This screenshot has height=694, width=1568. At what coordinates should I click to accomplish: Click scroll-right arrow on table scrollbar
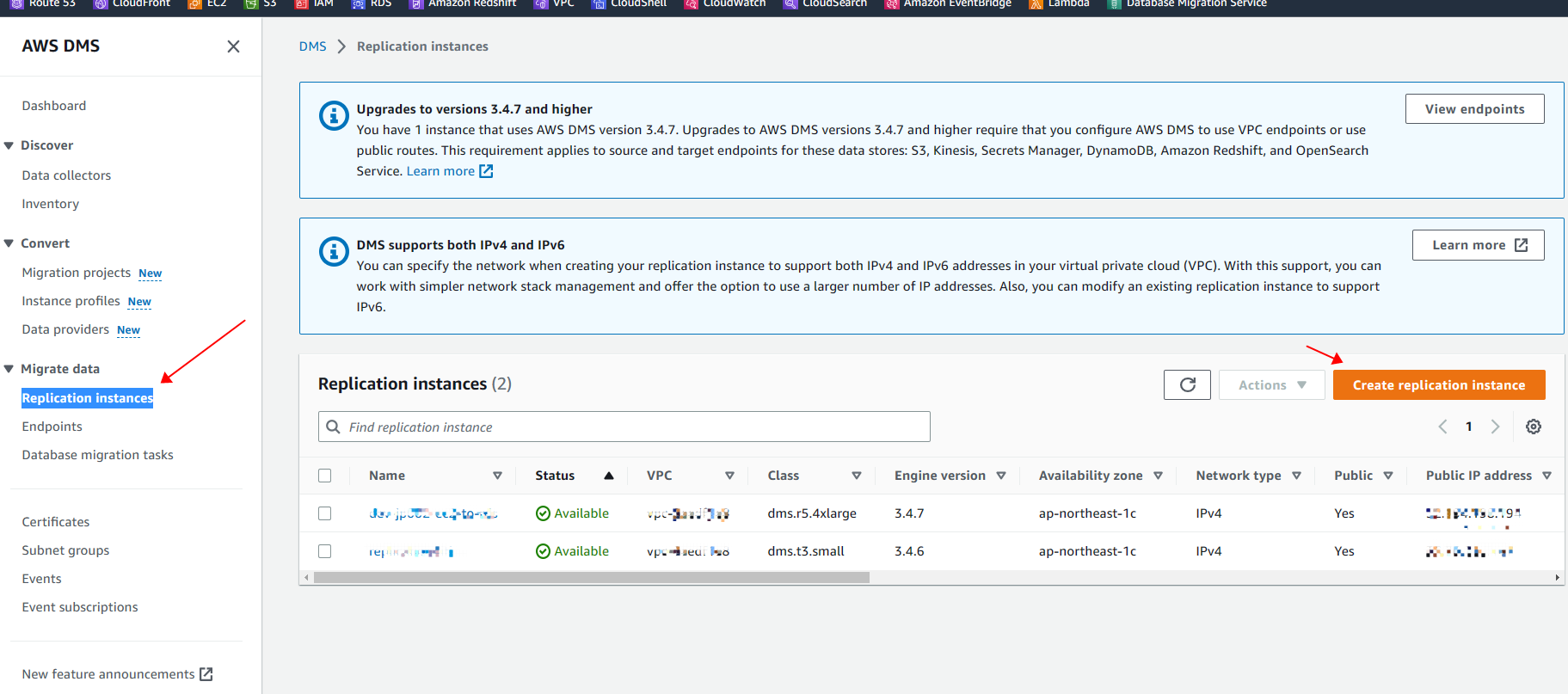click(1557, 578)
